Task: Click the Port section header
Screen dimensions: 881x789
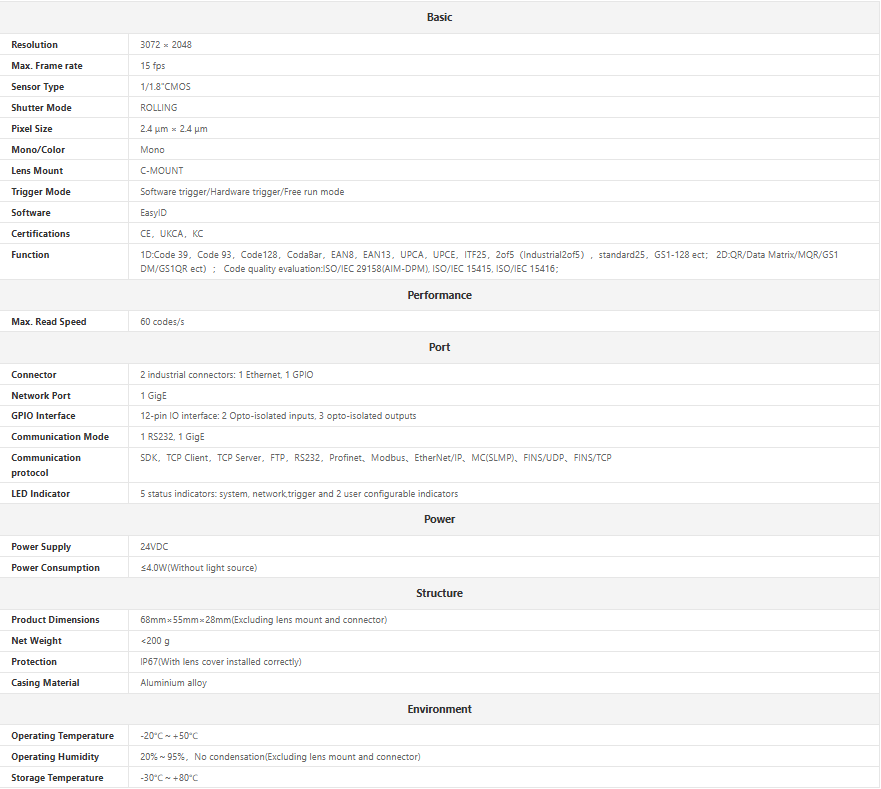Action: click(x=439, y=347)
